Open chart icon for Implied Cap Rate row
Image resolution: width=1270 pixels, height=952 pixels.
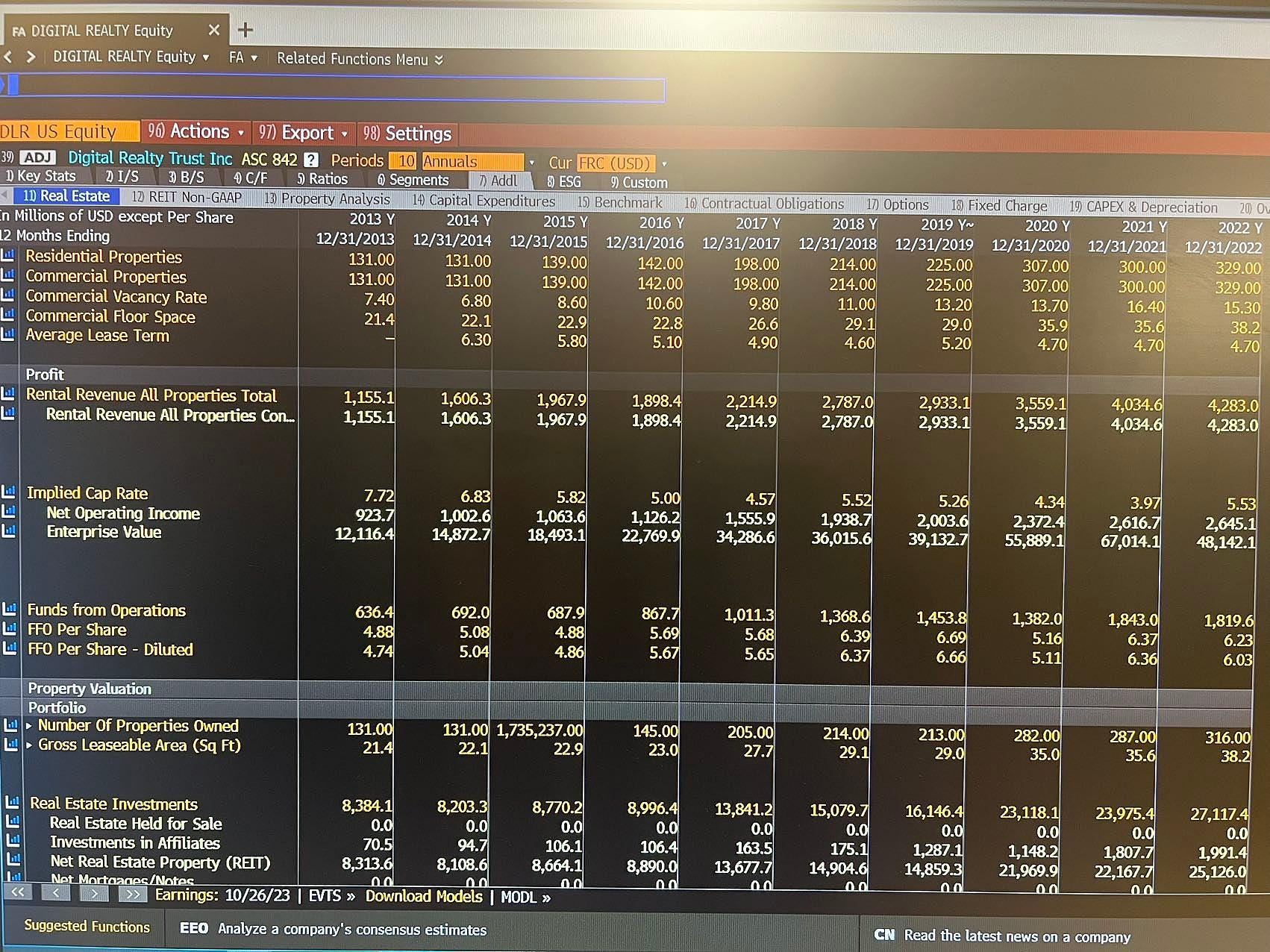pyautogui.click(x=8, y=492)
